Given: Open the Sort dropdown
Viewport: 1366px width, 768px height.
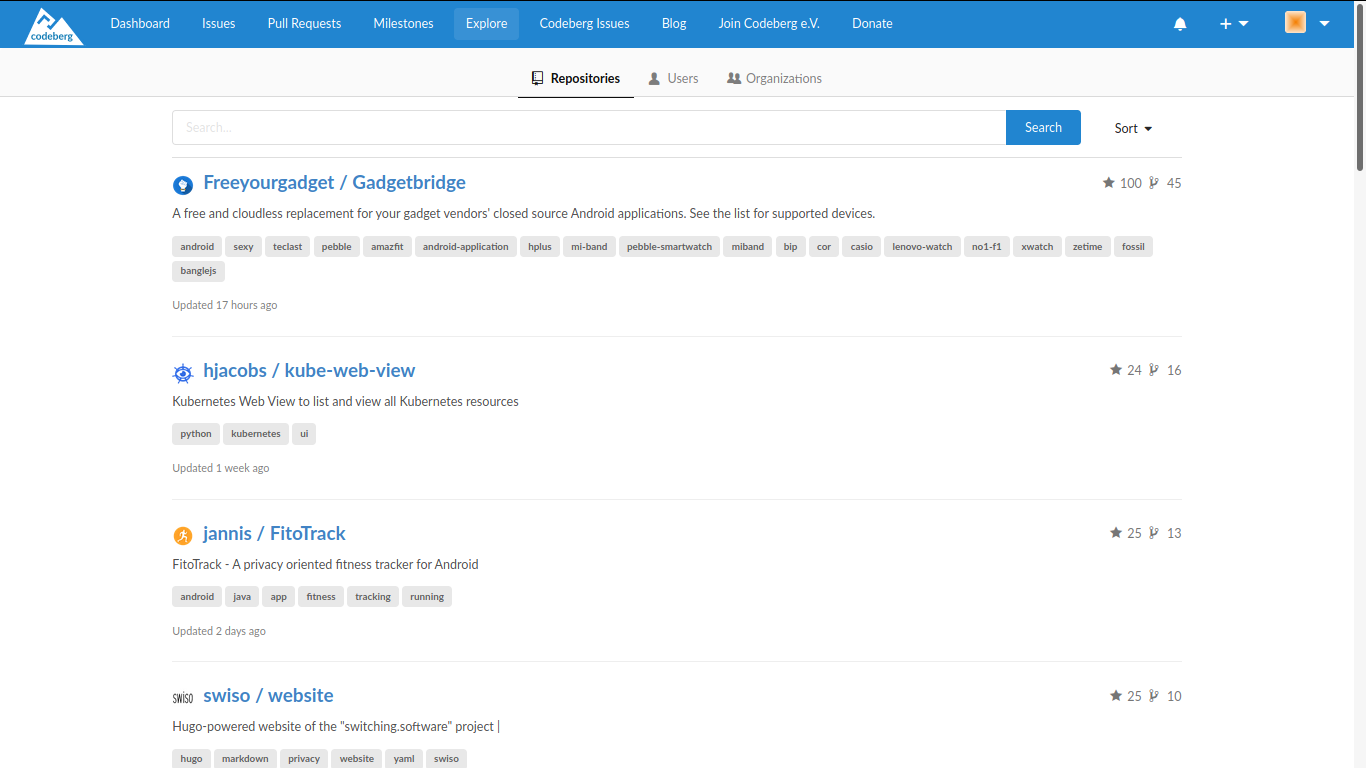Looking at the screenshot, I should tap(1132, 128).
